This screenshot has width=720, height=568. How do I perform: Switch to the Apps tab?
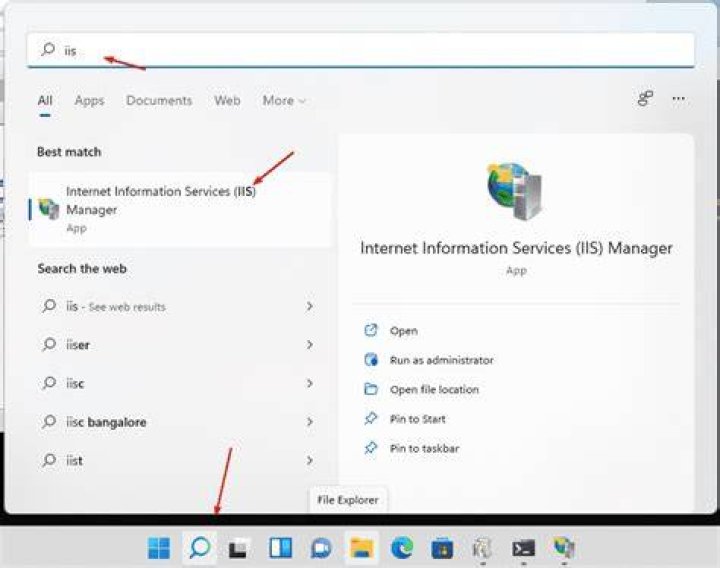coord(89,101)
